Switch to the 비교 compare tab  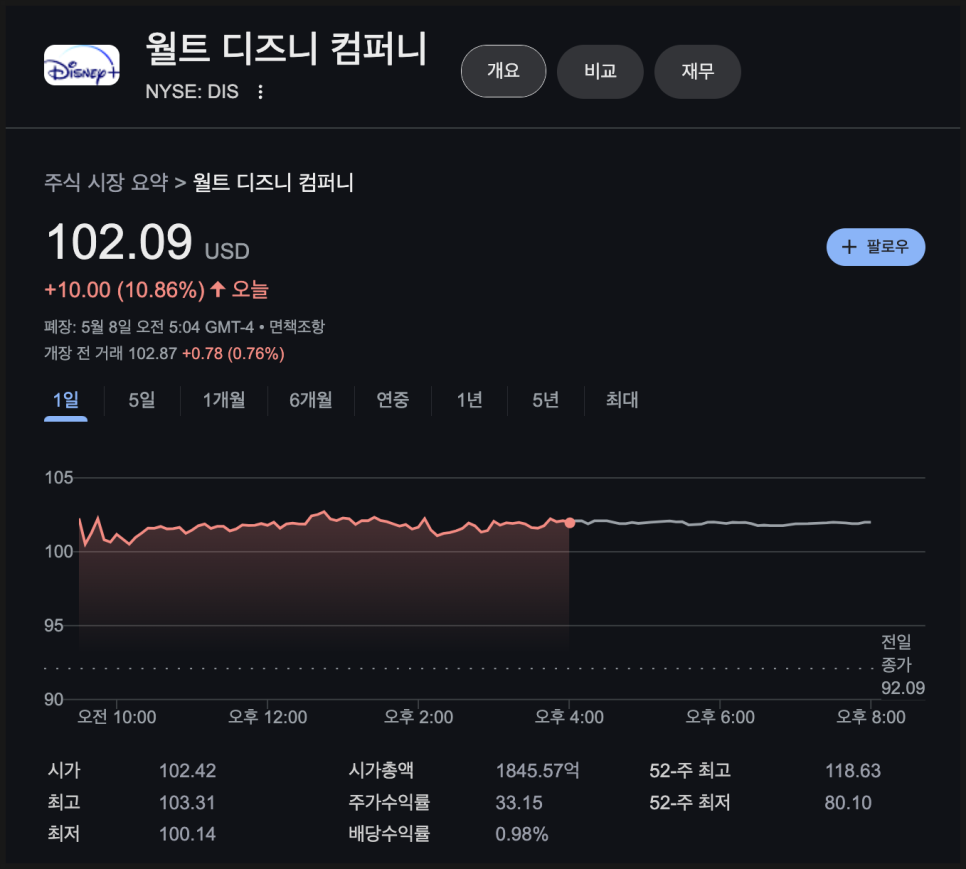pyautogui.click(x=600, y=71)
